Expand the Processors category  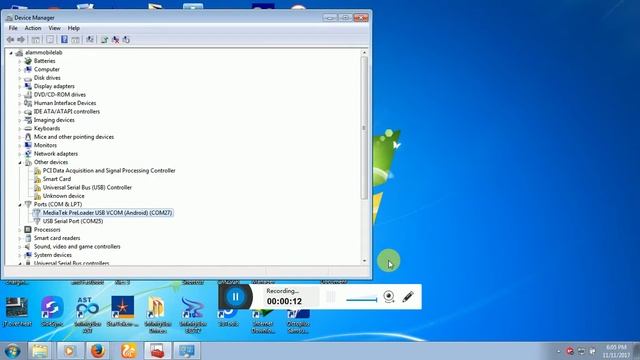click(x=19, y=230)
